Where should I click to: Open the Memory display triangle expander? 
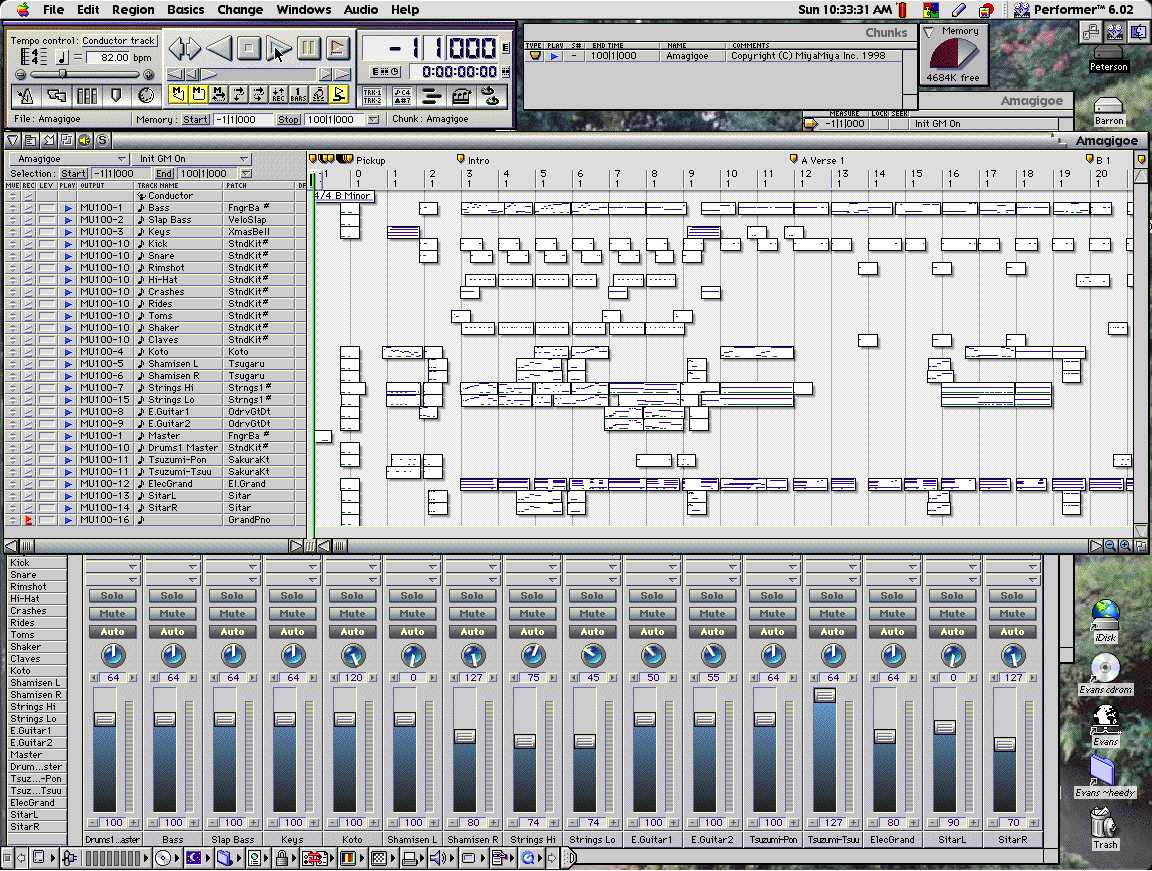[929, 32]
